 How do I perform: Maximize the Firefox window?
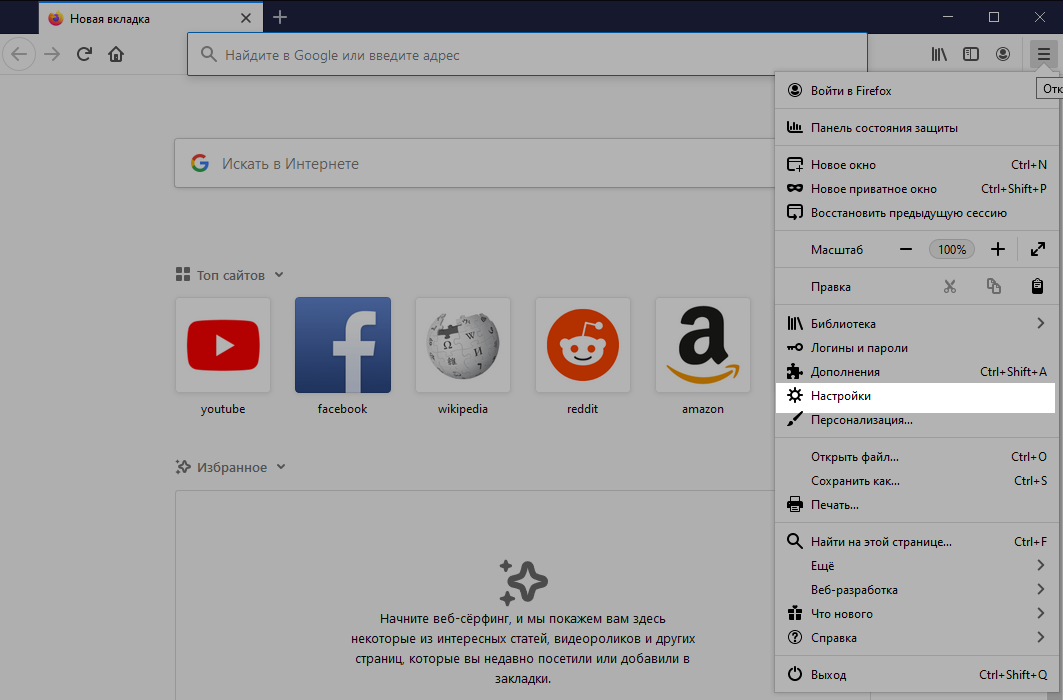[994, 17]
